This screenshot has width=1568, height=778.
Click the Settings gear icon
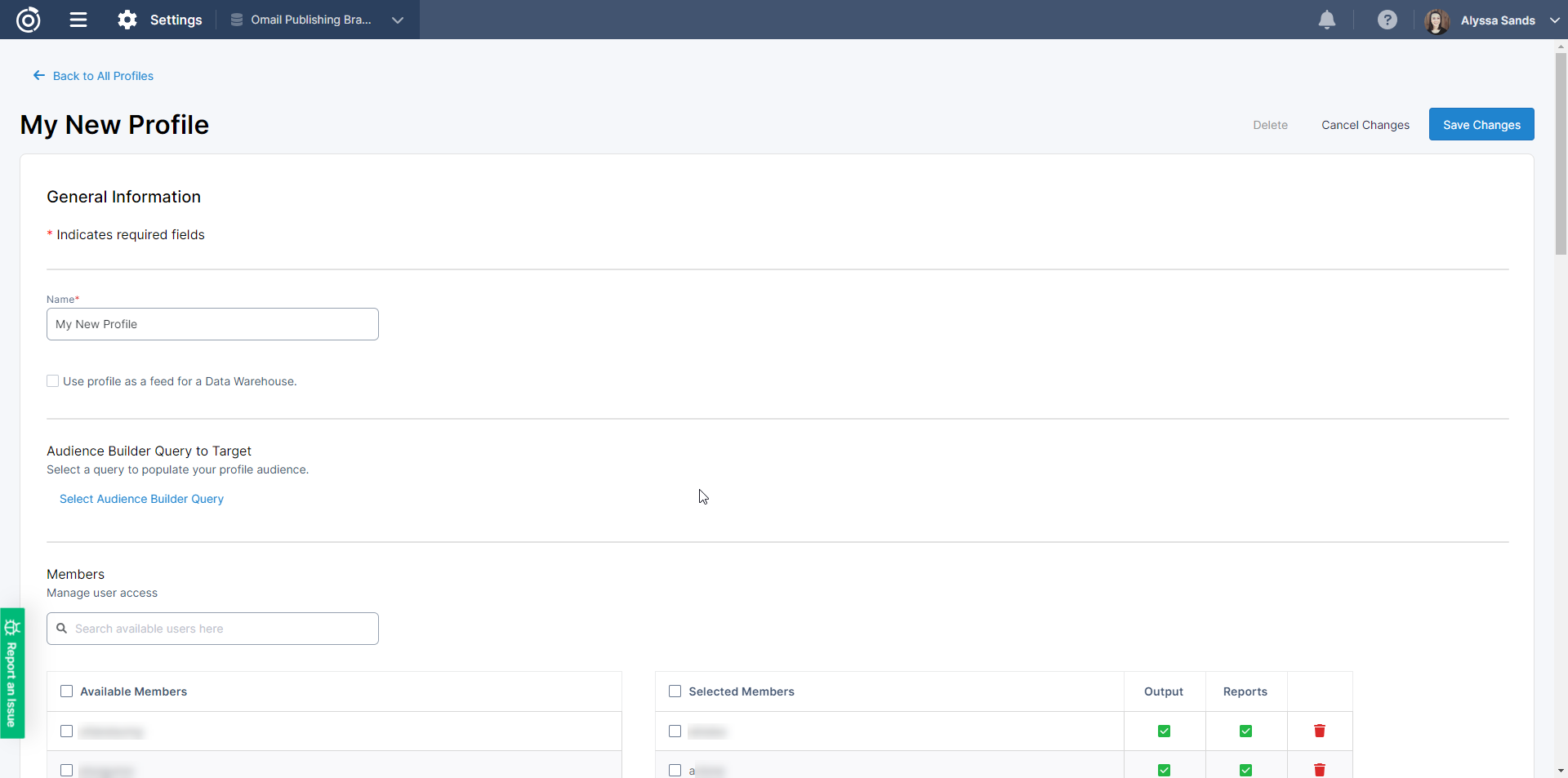pos(127,20)
